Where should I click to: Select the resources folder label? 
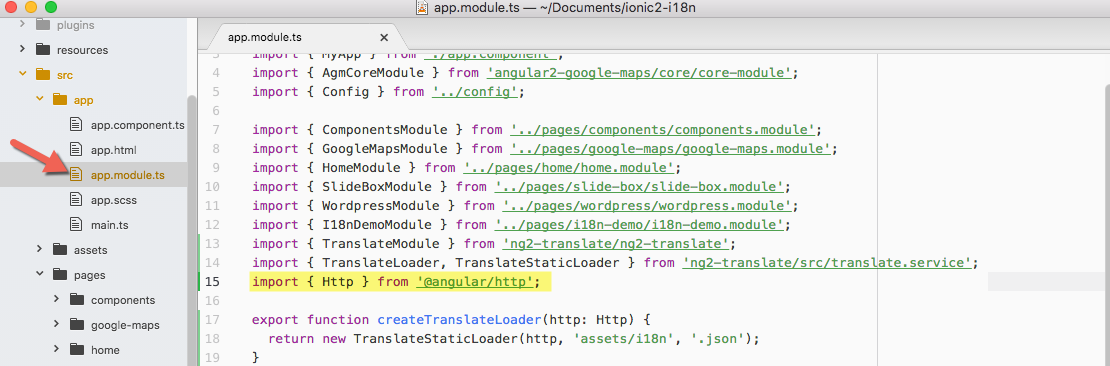coord(82,50)
